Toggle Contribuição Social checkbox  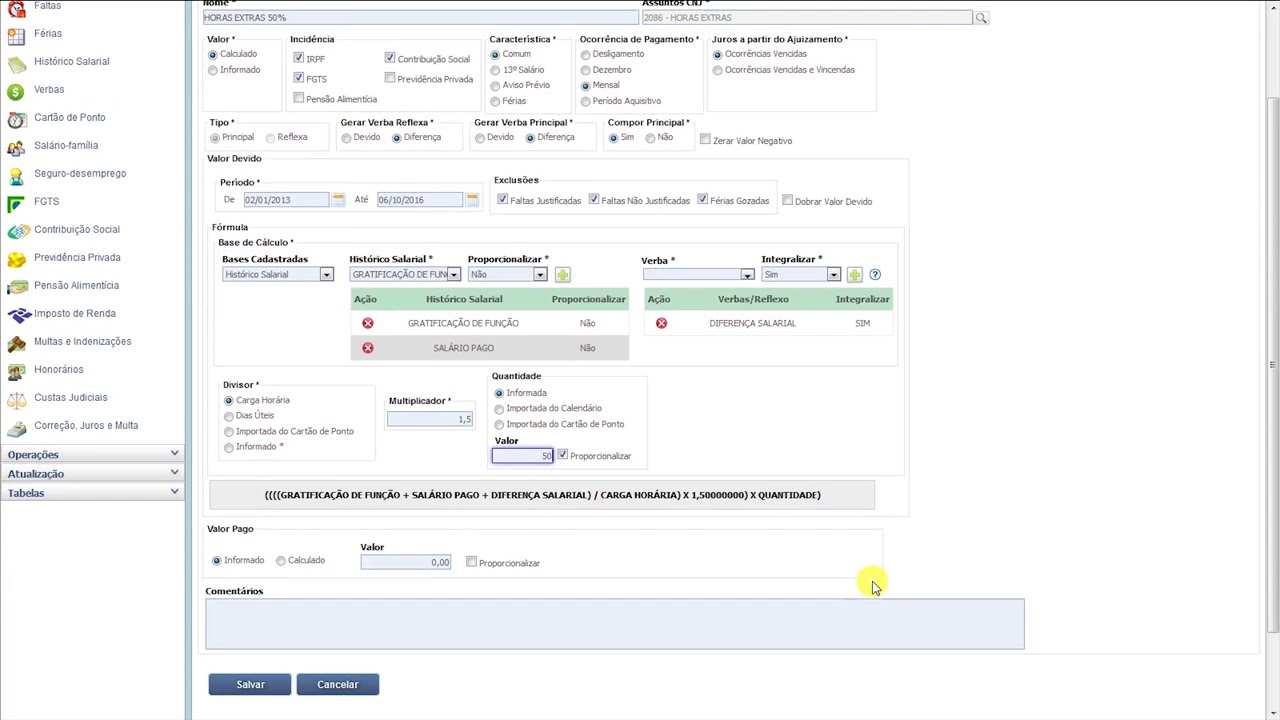tap(389, 58)
